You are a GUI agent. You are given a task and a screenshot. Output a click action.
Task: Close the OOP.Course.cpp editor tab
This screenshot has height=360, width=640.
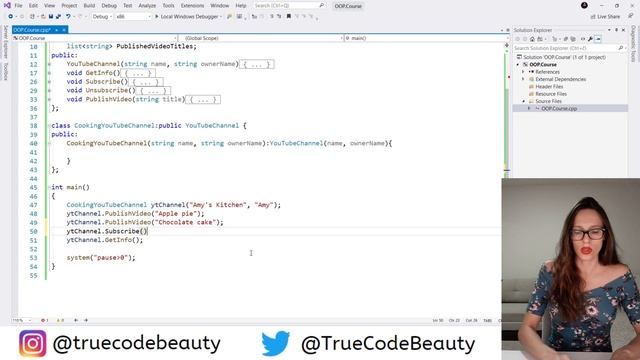[64, 30]
